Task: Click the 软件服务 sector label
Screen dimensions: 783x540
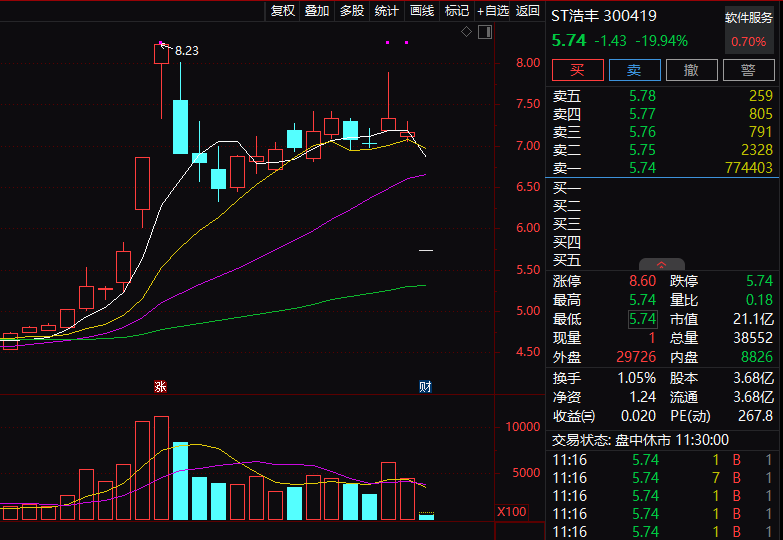Action: [750, 18]
